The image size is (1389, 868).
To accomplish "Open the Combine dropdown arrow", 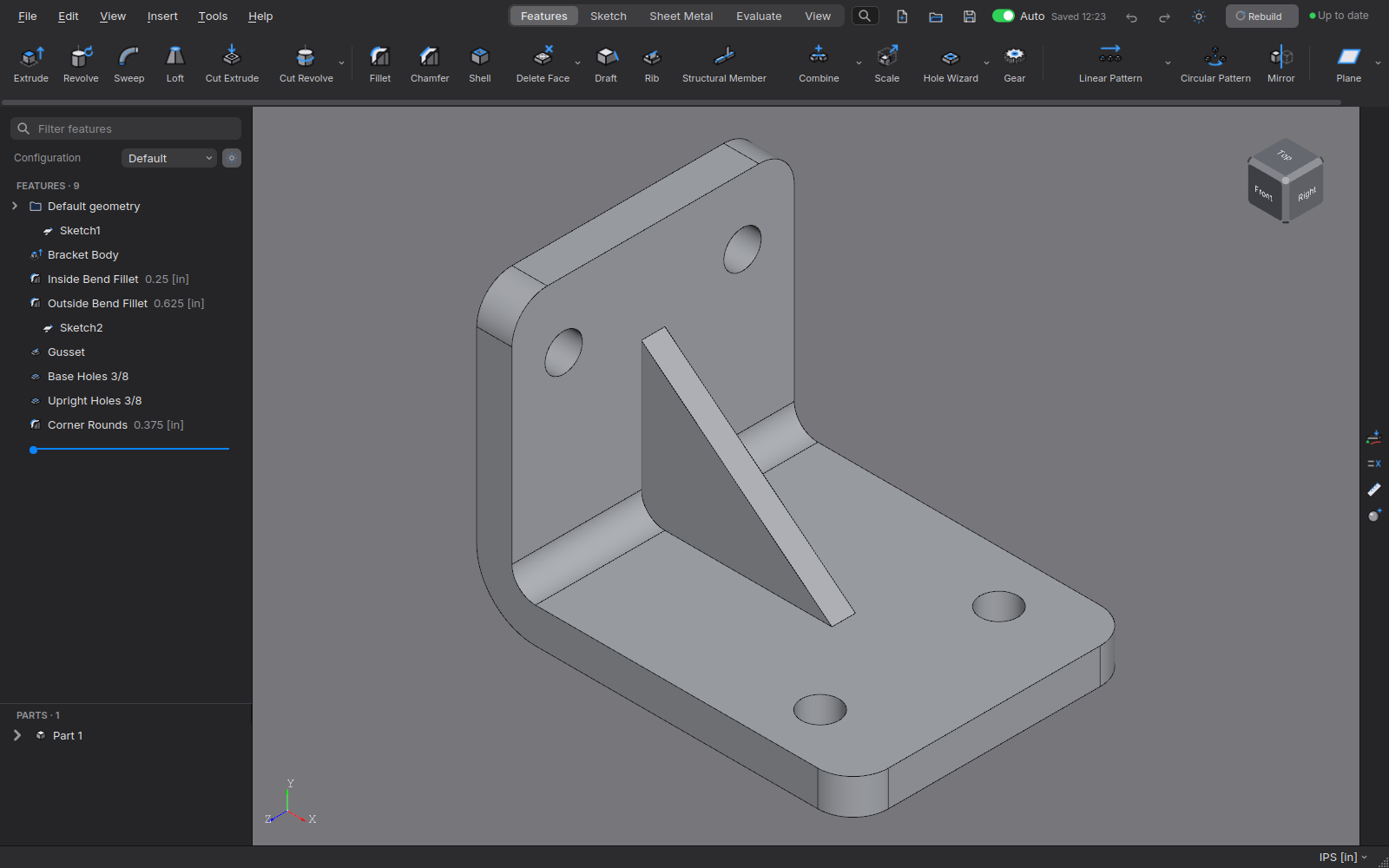I will (x=859, y=63).
